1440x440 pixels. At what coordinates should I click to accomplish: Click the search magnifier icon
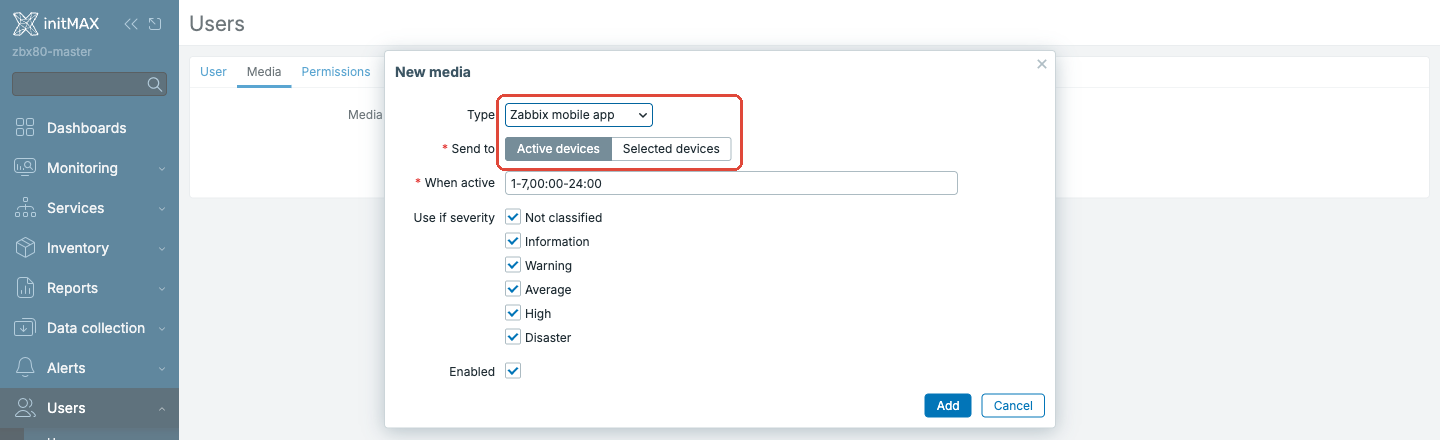pyautogui.click(x=155, y=84)
